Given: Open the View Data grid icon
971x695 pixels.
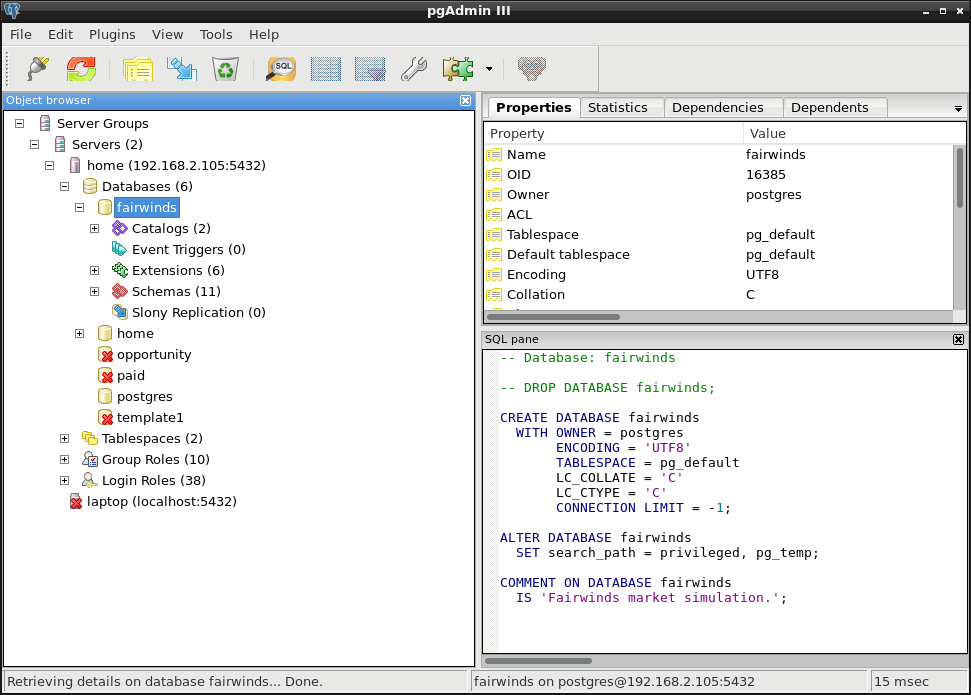Looking at the screenshot, I should pyautogui.click(x=325, y=68).
